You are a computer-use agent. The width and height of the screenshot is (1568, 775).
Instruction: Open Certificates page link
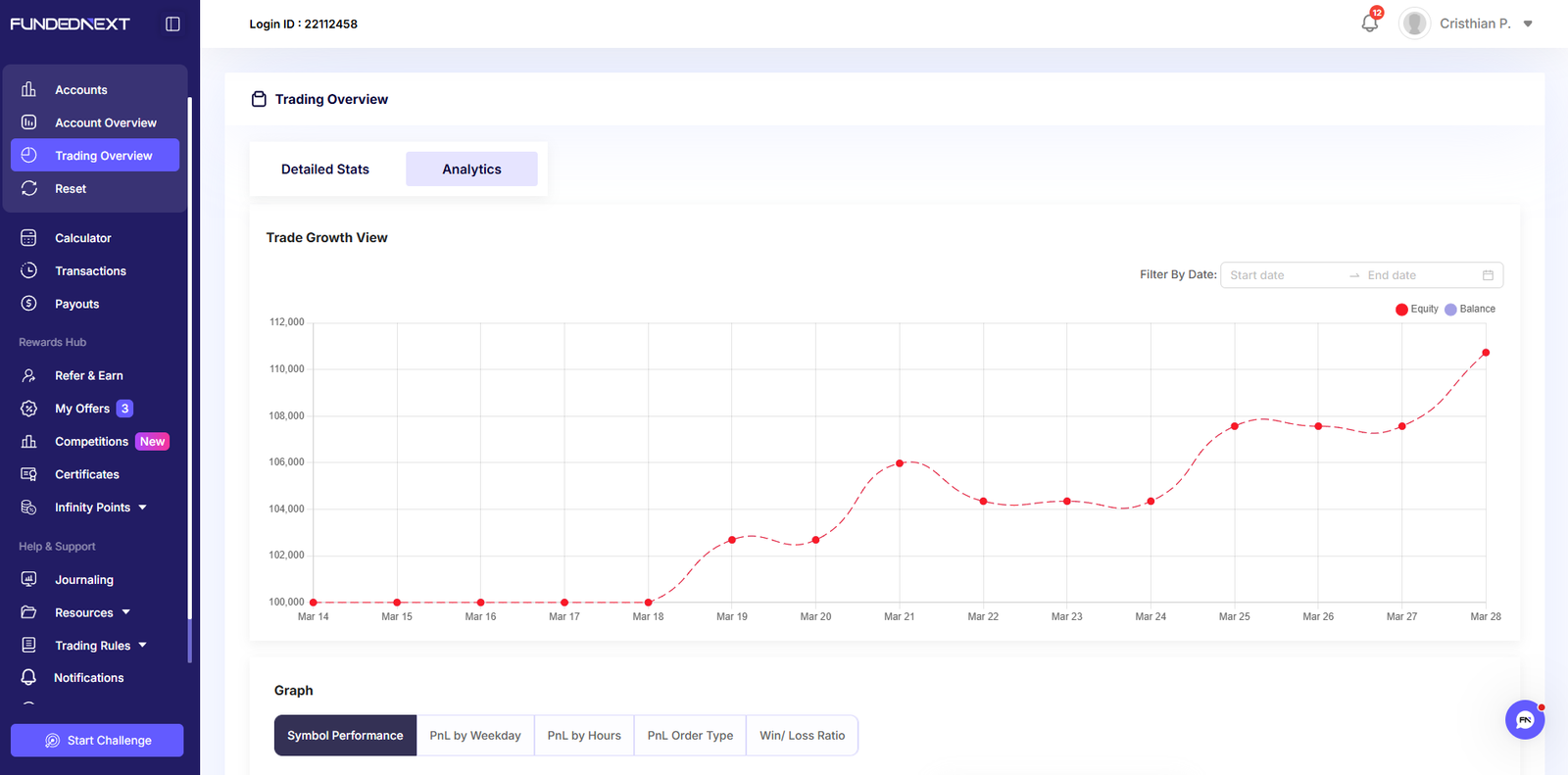87,474
